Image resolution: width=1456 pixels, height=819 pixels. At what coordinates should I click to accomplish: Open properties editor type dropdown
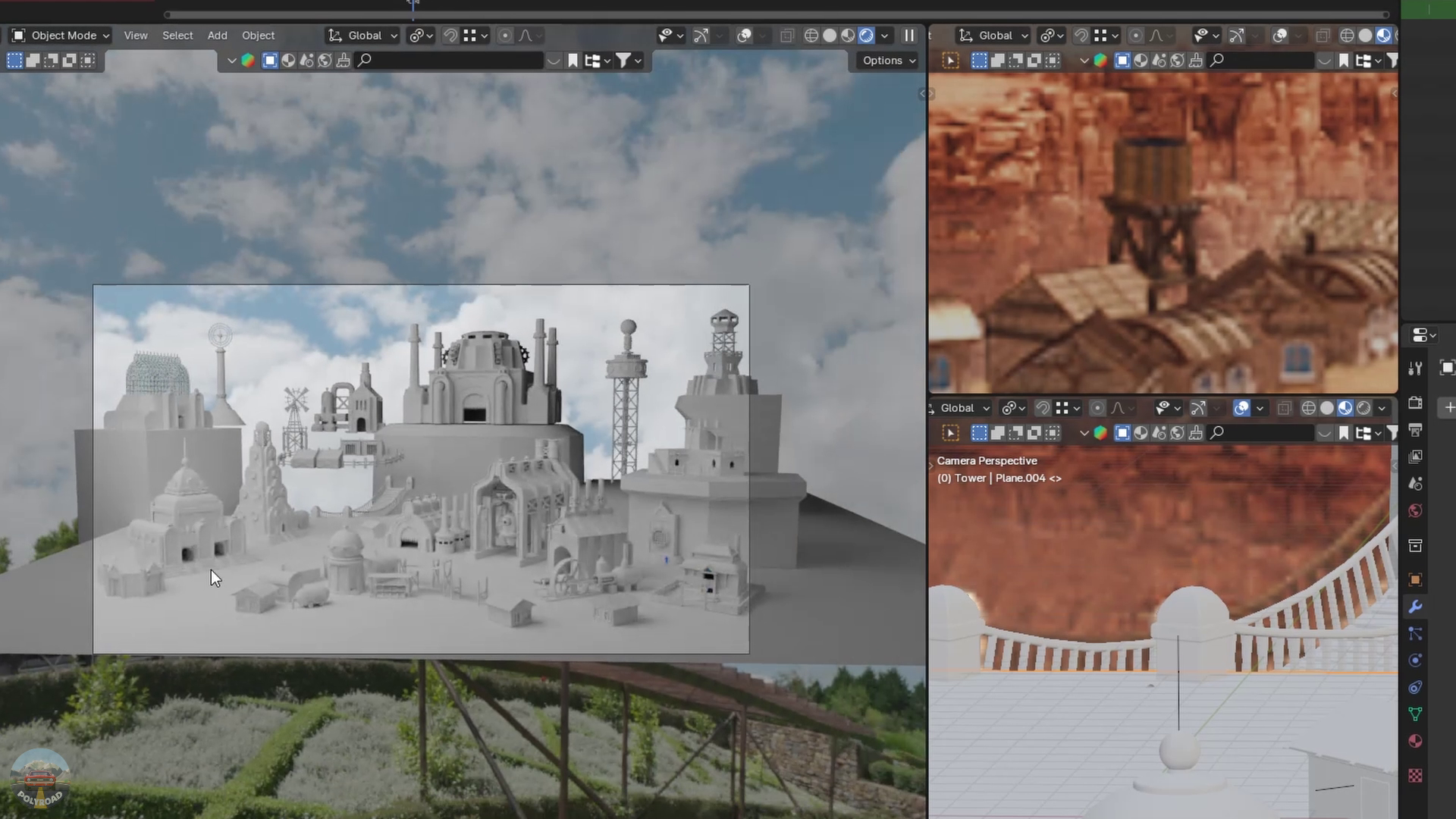(x=1424, y=335)
